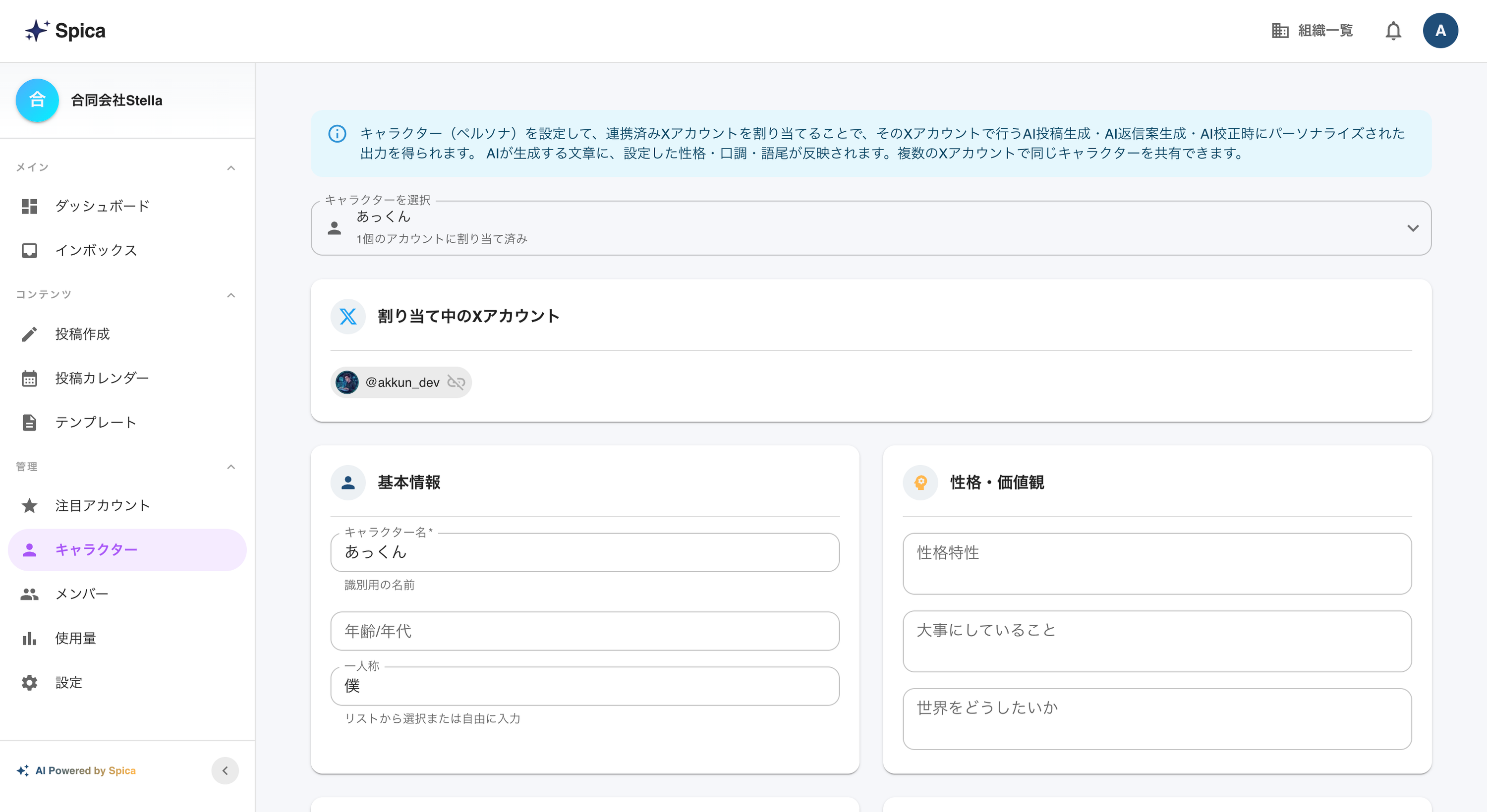1487x812 pixels.
Task: Click the inbox tray icon
Action: coord(29,250)
